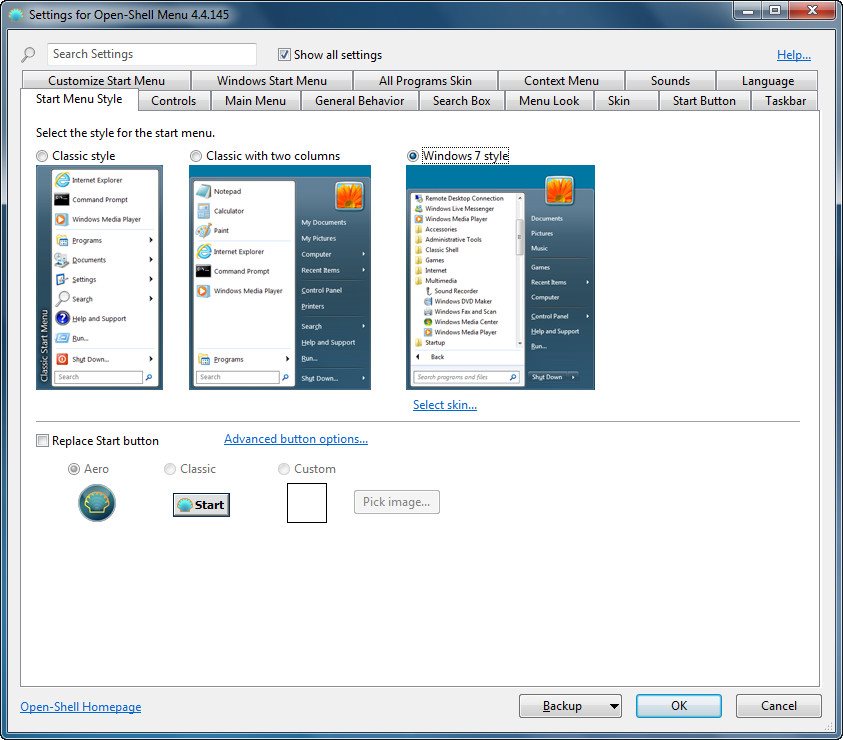Click the Select skin... link

click(445, 405)
